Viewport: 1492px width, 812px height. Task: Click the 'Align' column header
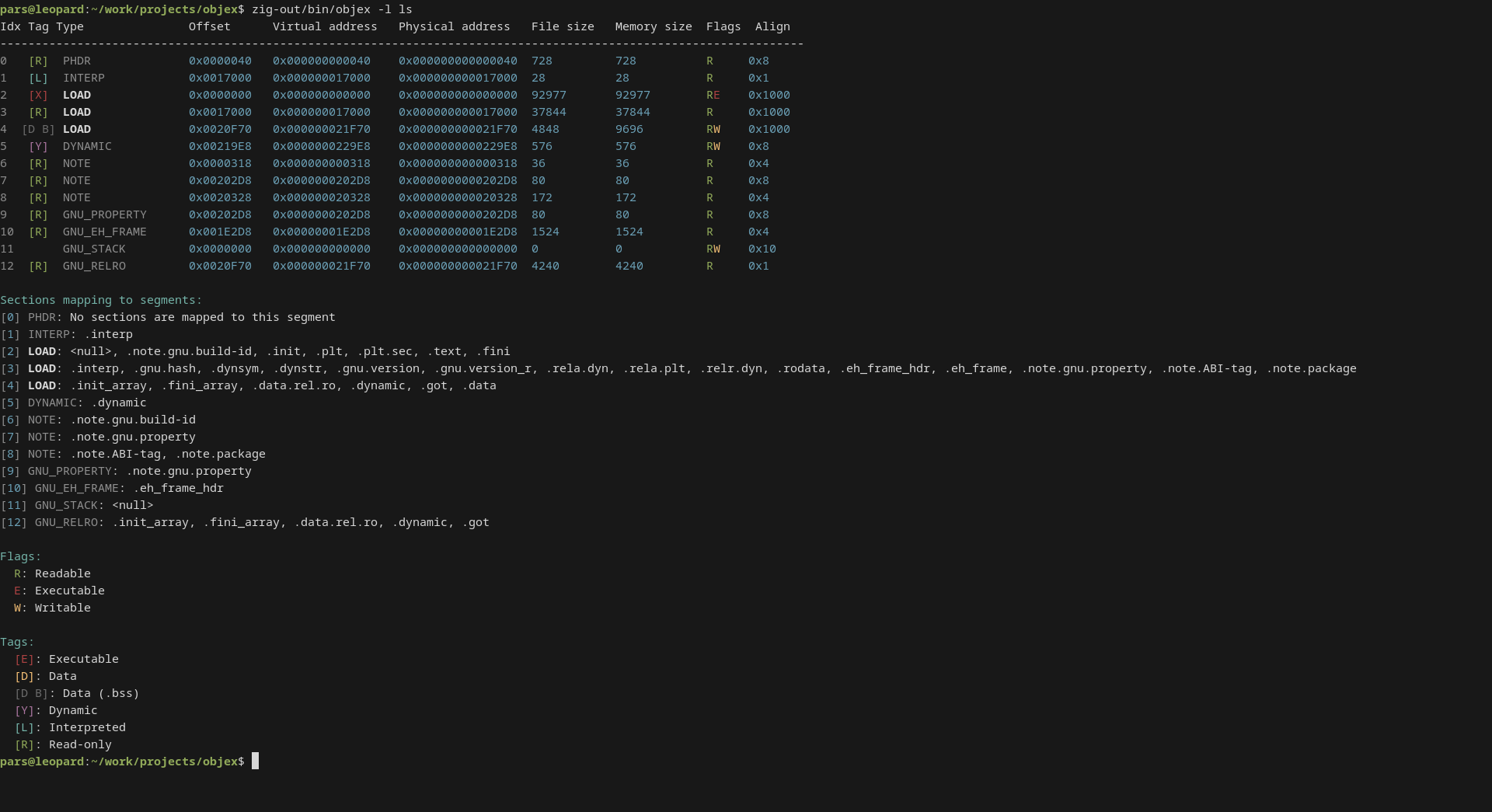pos(772,26)
